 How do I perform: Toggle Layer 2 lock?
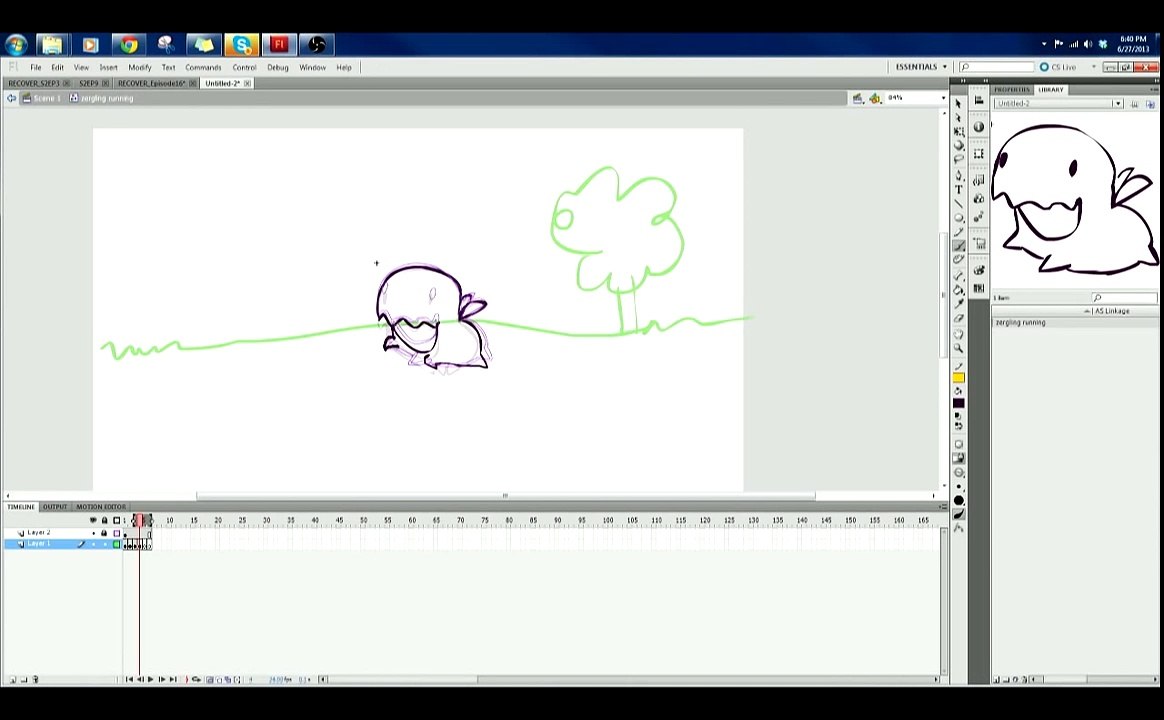point(104,533)
